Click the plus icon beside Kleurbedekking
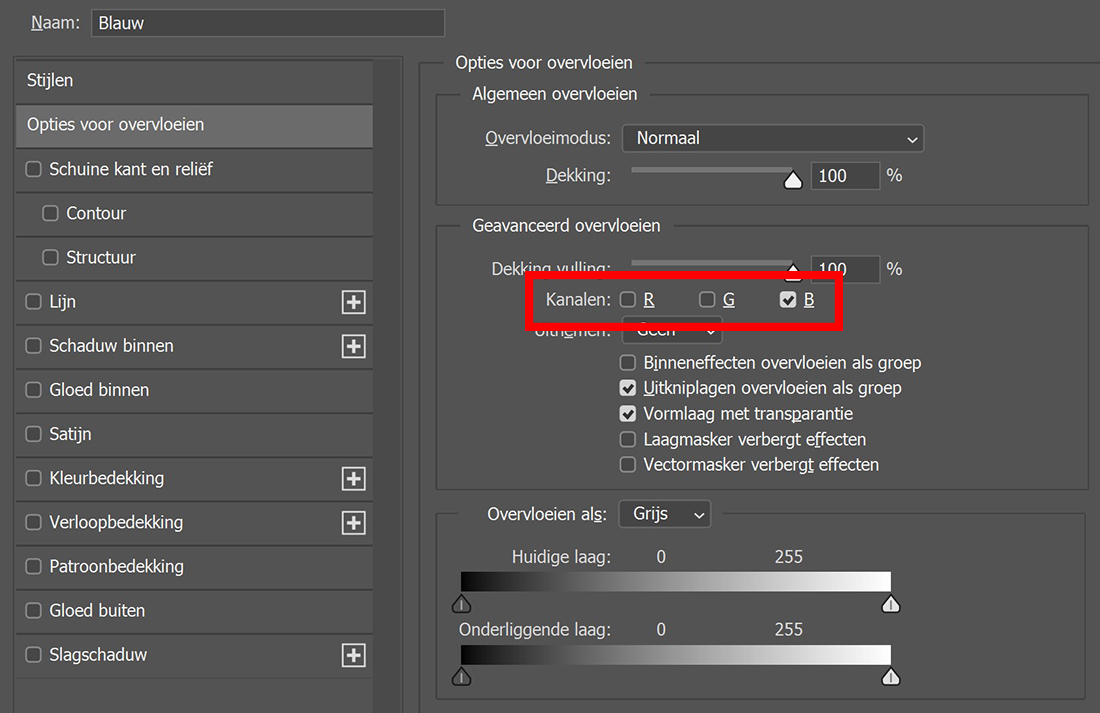Viewport: 1100px width, 713px height. pyautogui.click(x=353, y=479)
